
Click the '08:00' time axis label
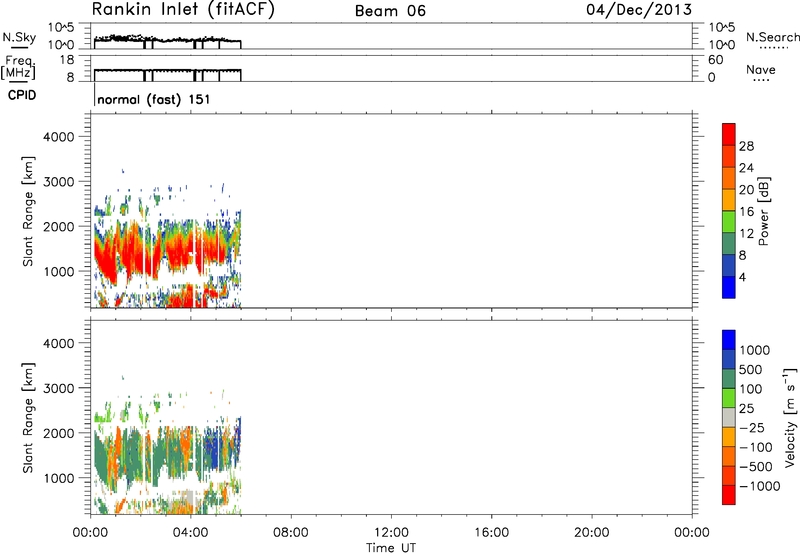291,533
